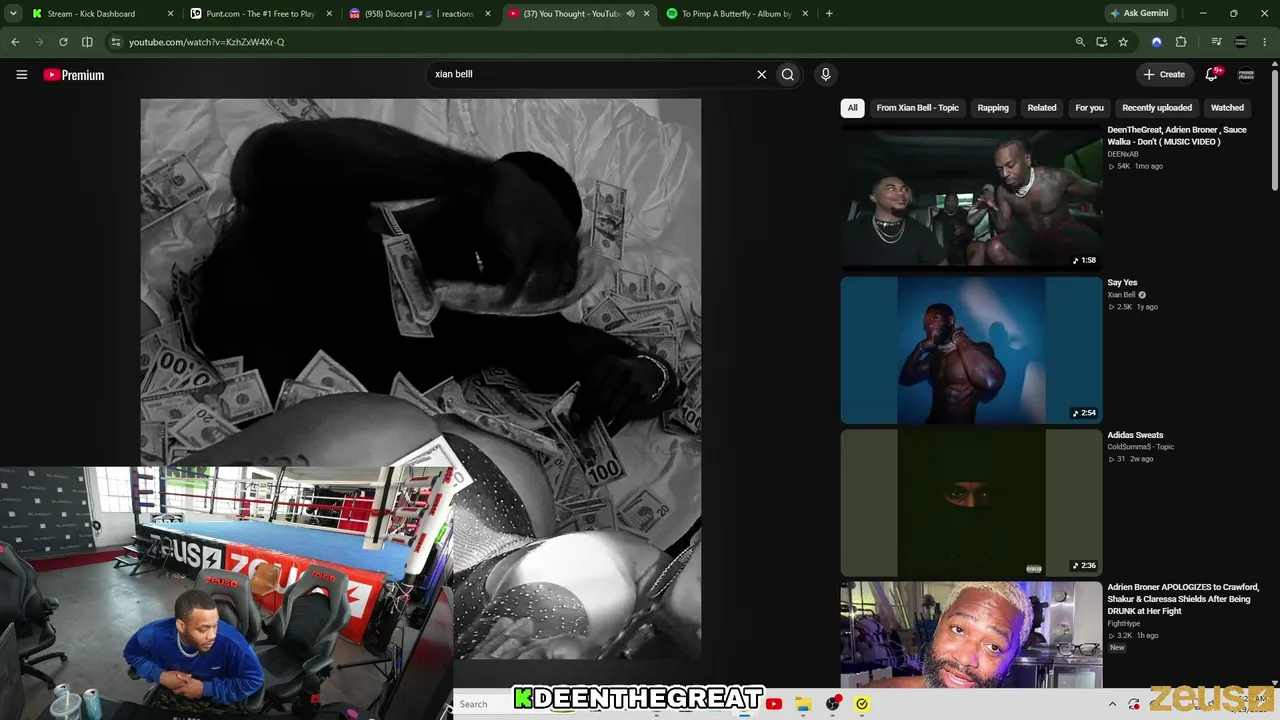1280x720 pixels.
Task: Open media controls in Chrome toolbar
Action: (1216, 42)
